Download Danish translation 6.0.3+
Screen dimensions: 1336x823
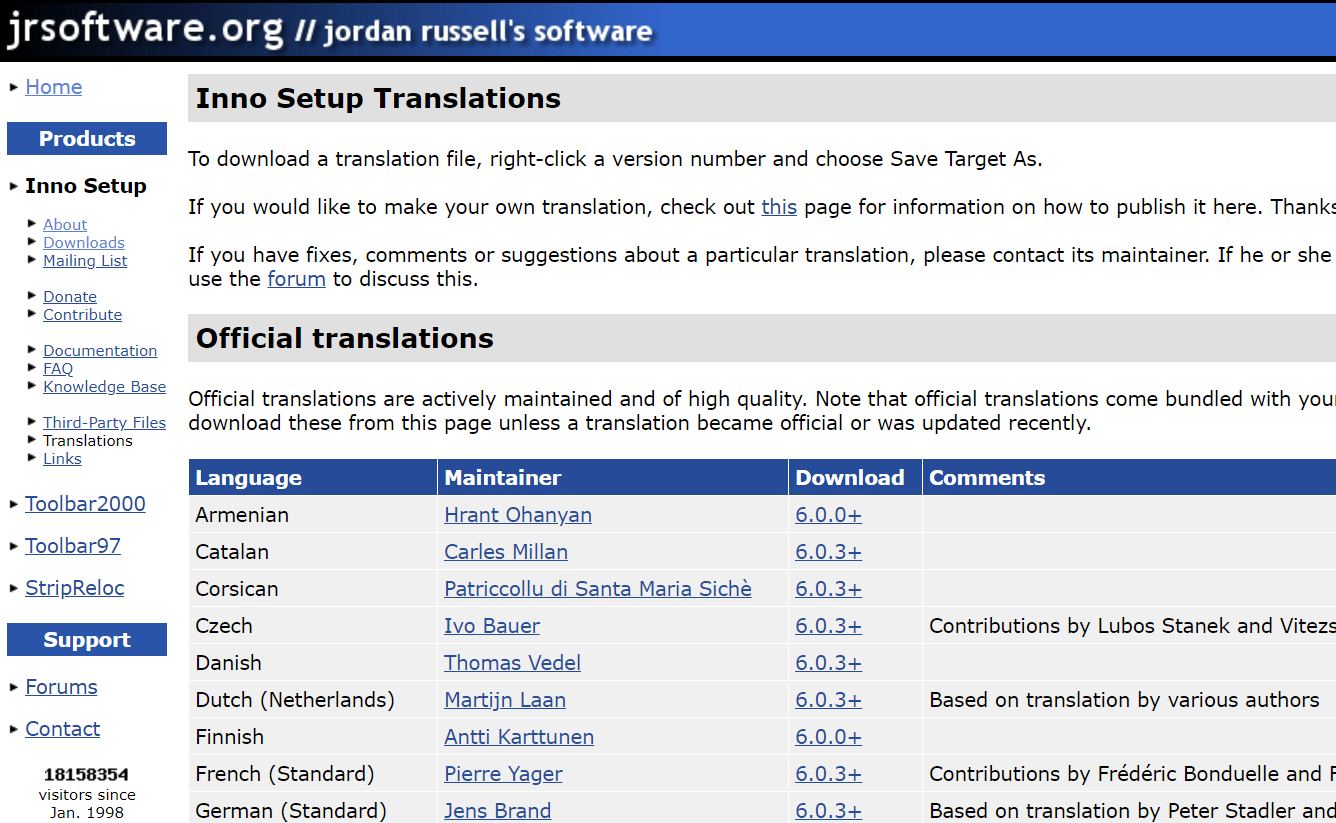pos(828,663)
